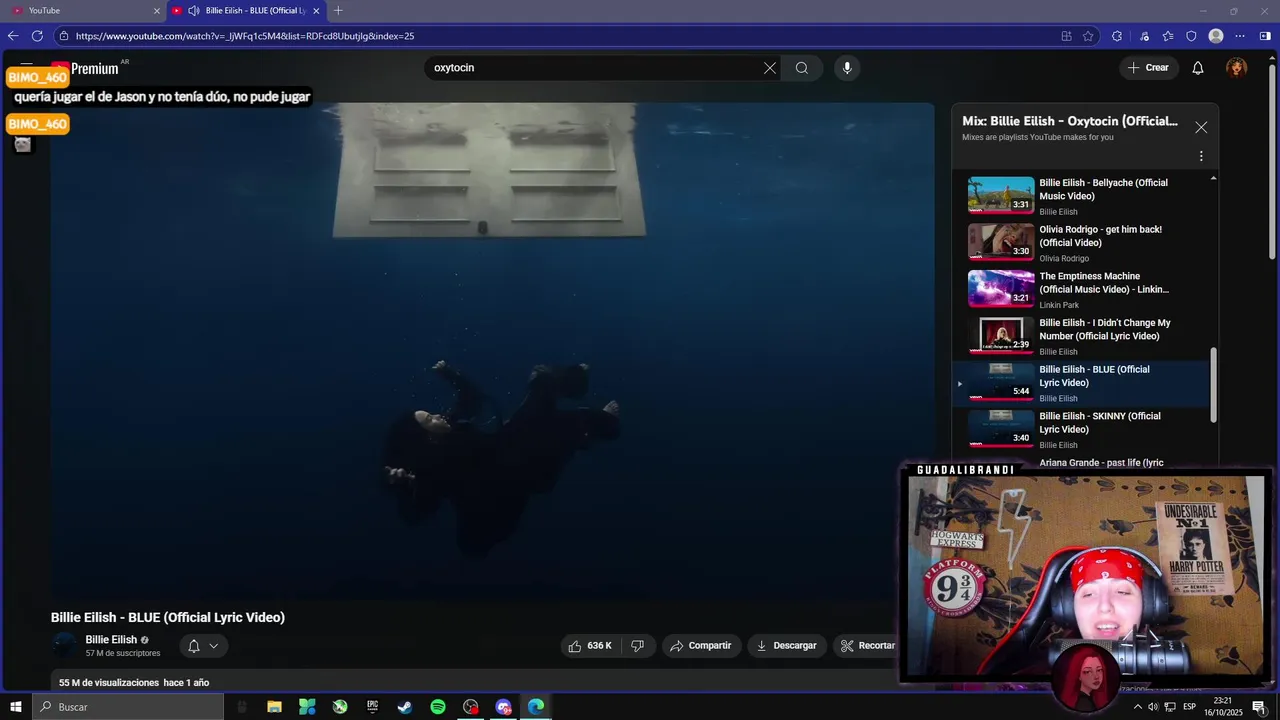1280x720 pixels.
Task: Close the Mix playlist panel
Action: click(x=1201, y=128)
